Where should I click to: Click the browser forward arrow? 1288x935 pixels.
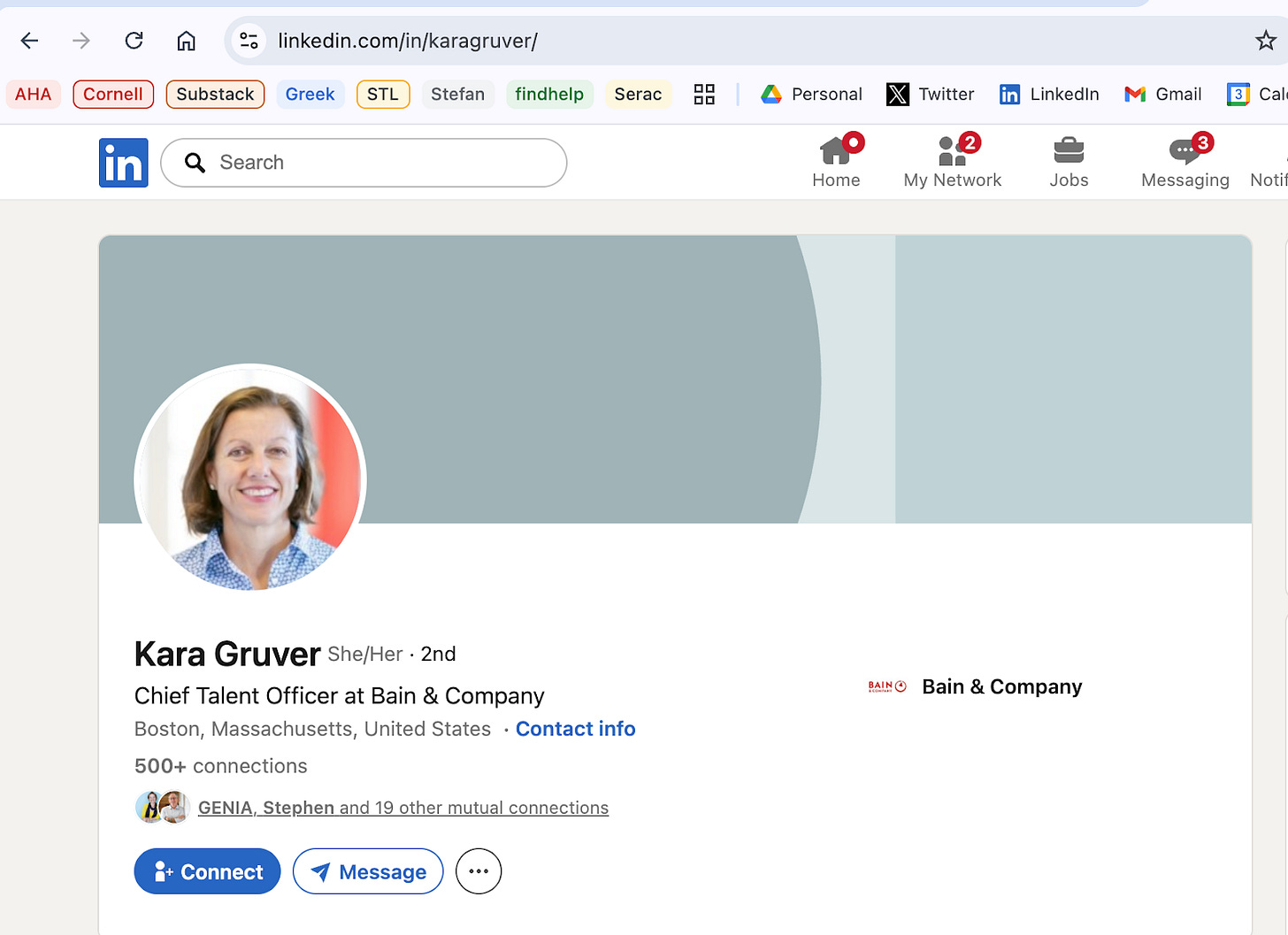pos(81,41)
